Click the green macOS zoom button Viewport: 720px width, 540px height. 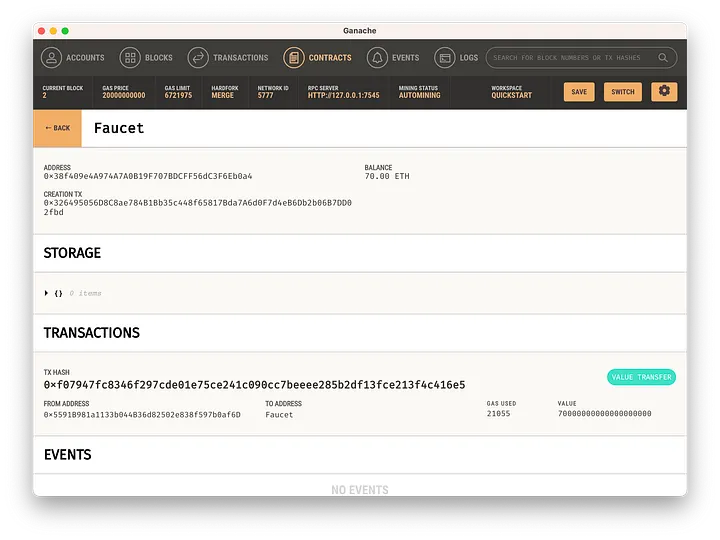[65, 31]
